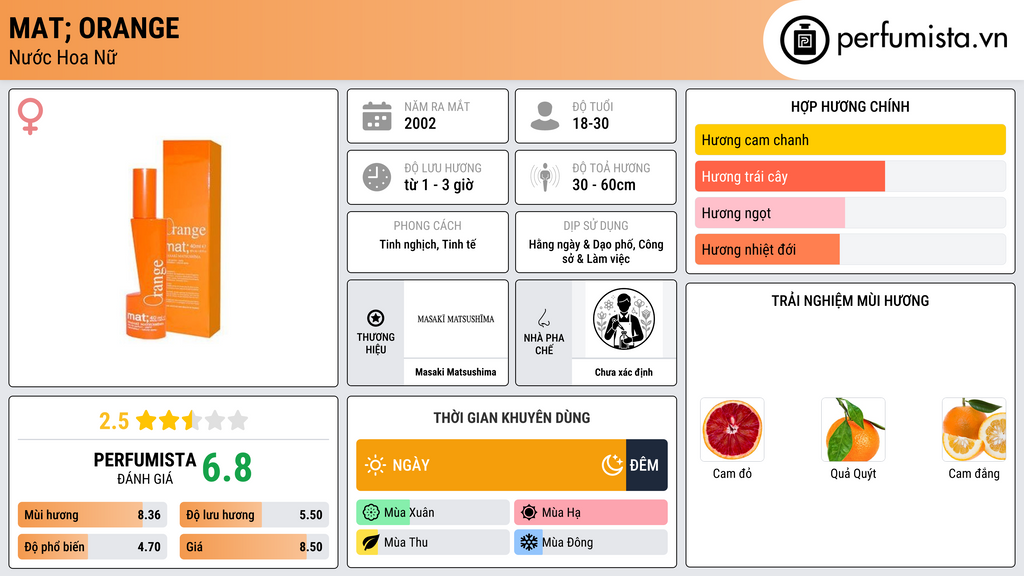This screenshot has width=1024, height=576.
Task: Click the age range value 18-30
Action: [x=590, y=123]
